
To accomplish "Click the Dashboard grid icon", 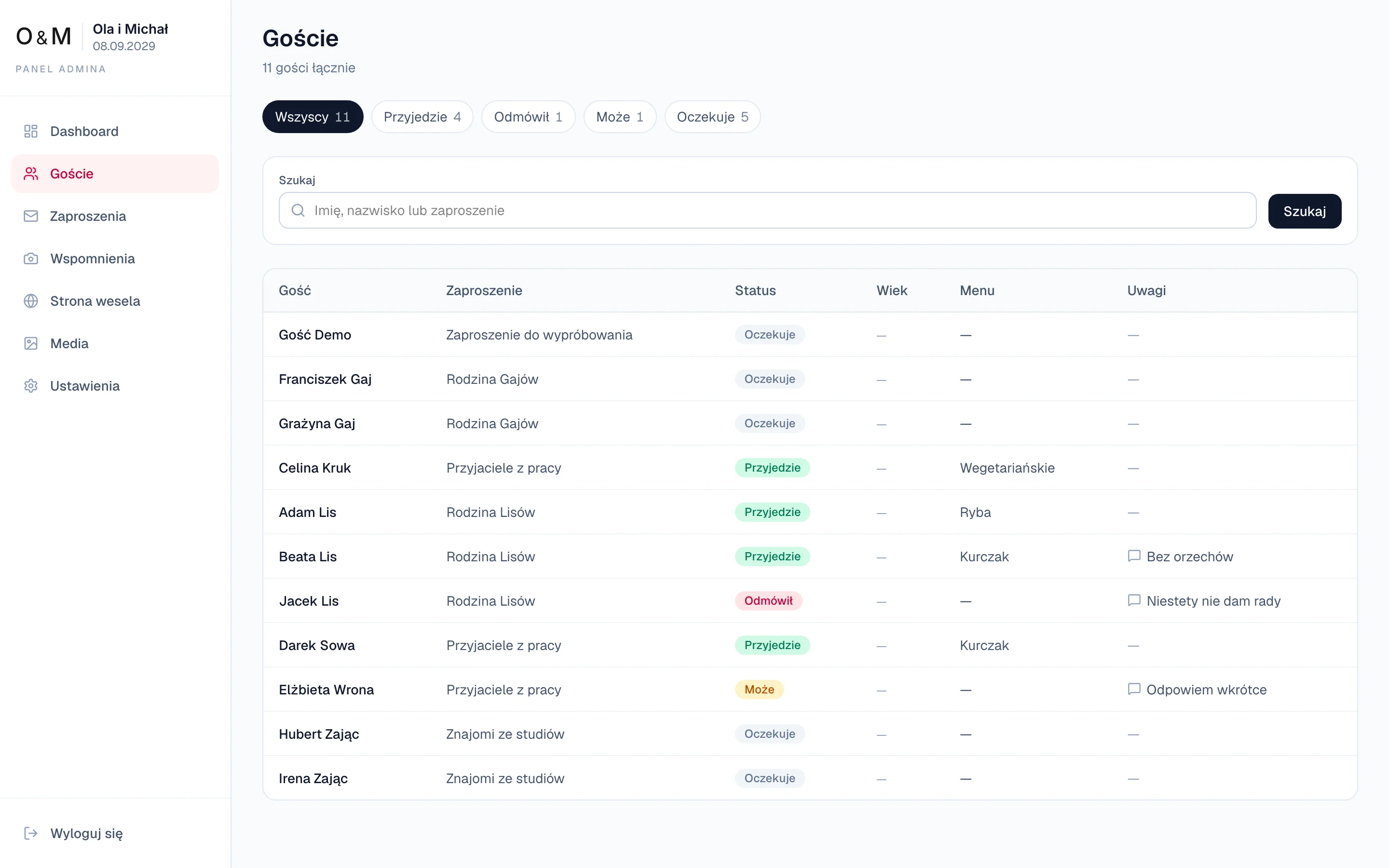I will click(31, 132).
